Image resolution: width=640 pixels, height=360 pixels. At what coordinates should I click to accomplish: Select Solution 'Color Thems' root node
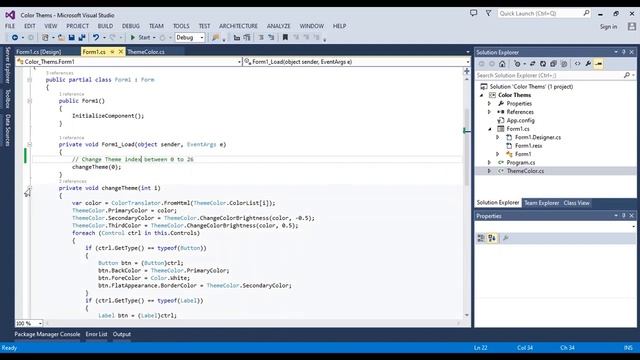click(531, 87)
